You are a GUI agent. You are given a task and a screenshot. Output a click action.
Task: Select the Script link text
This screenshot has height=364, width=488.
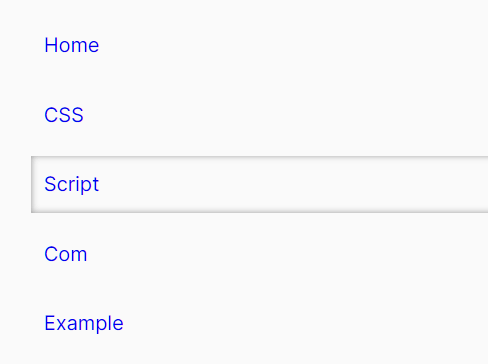tap(72, 184)
